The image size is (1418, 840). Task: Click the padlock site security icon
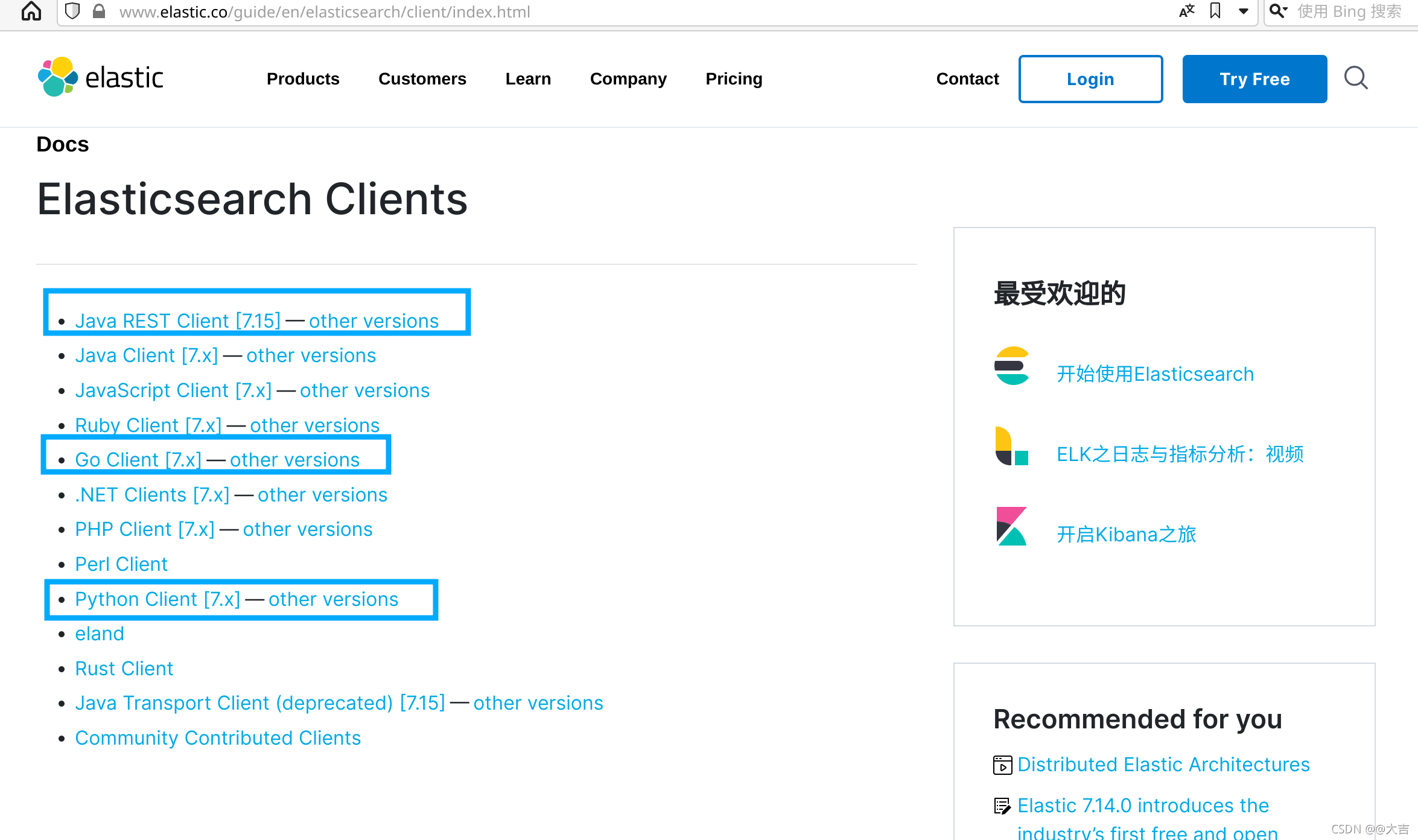[99, 11]
